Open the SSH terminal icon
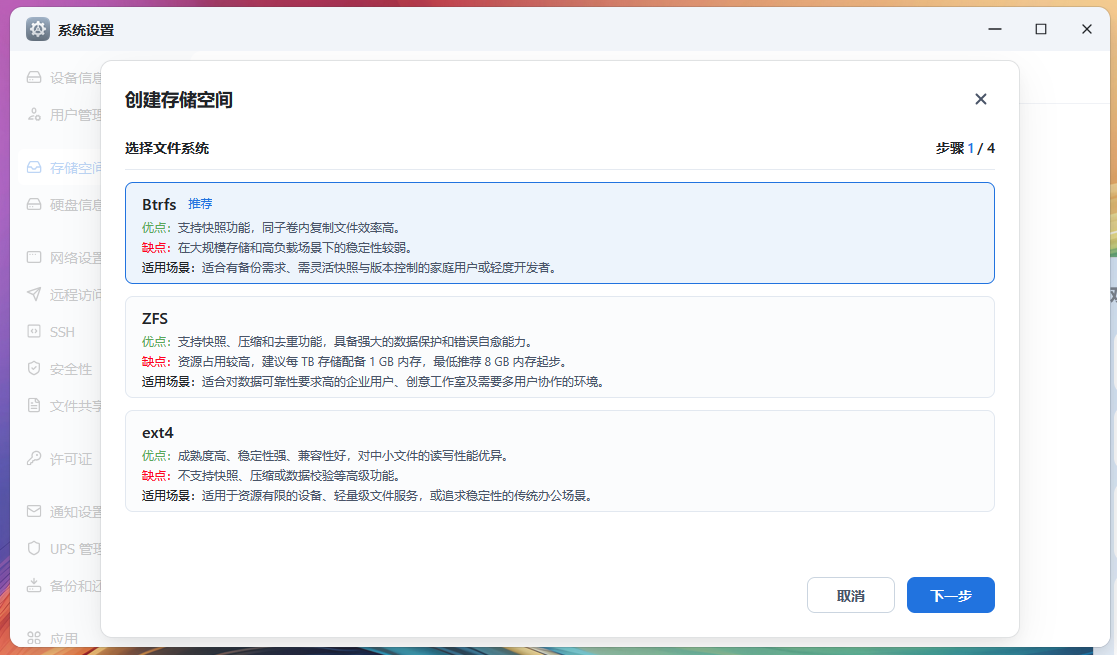Viewport: 1117px width, 655px height. click(x=36, y=331)
